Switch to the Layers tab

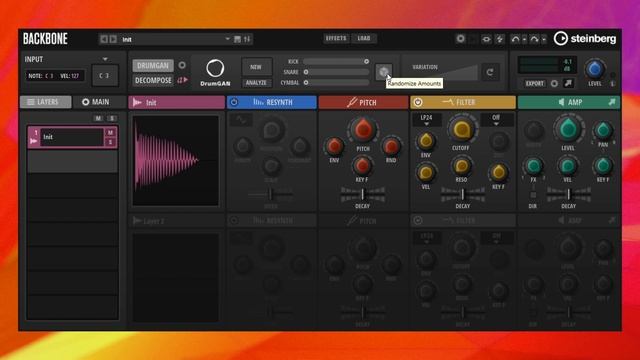45,102
